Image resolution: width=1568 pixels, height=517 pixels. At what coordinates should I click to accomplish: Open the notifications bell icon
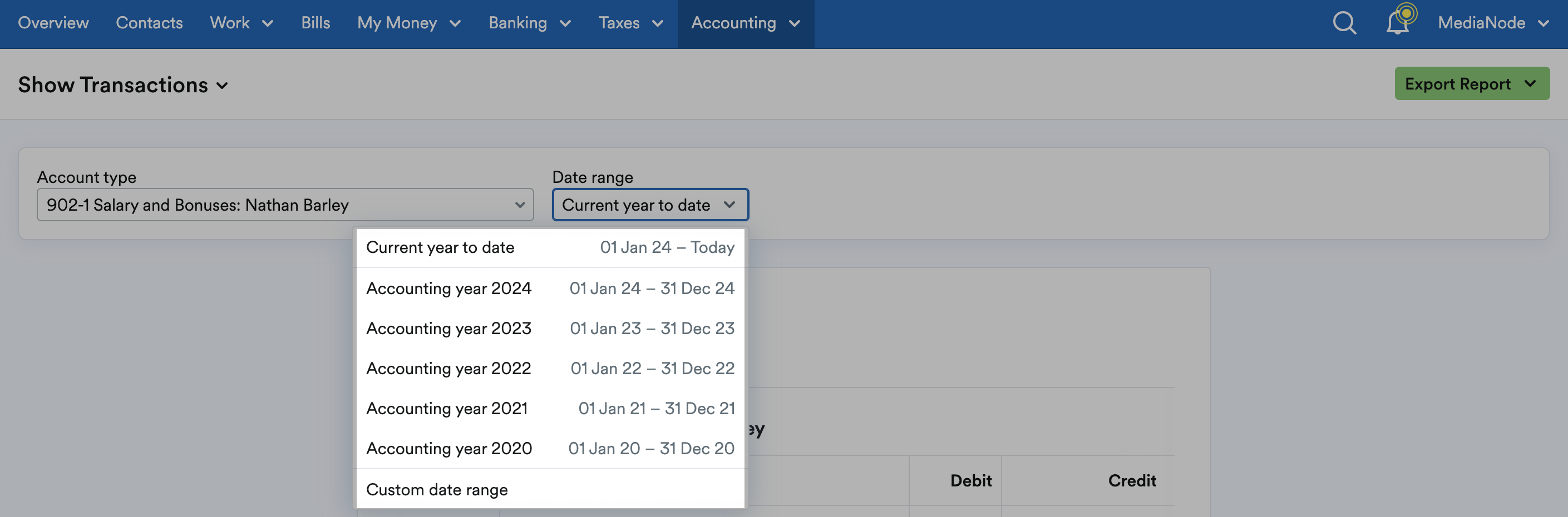[x=1399, y=22]
